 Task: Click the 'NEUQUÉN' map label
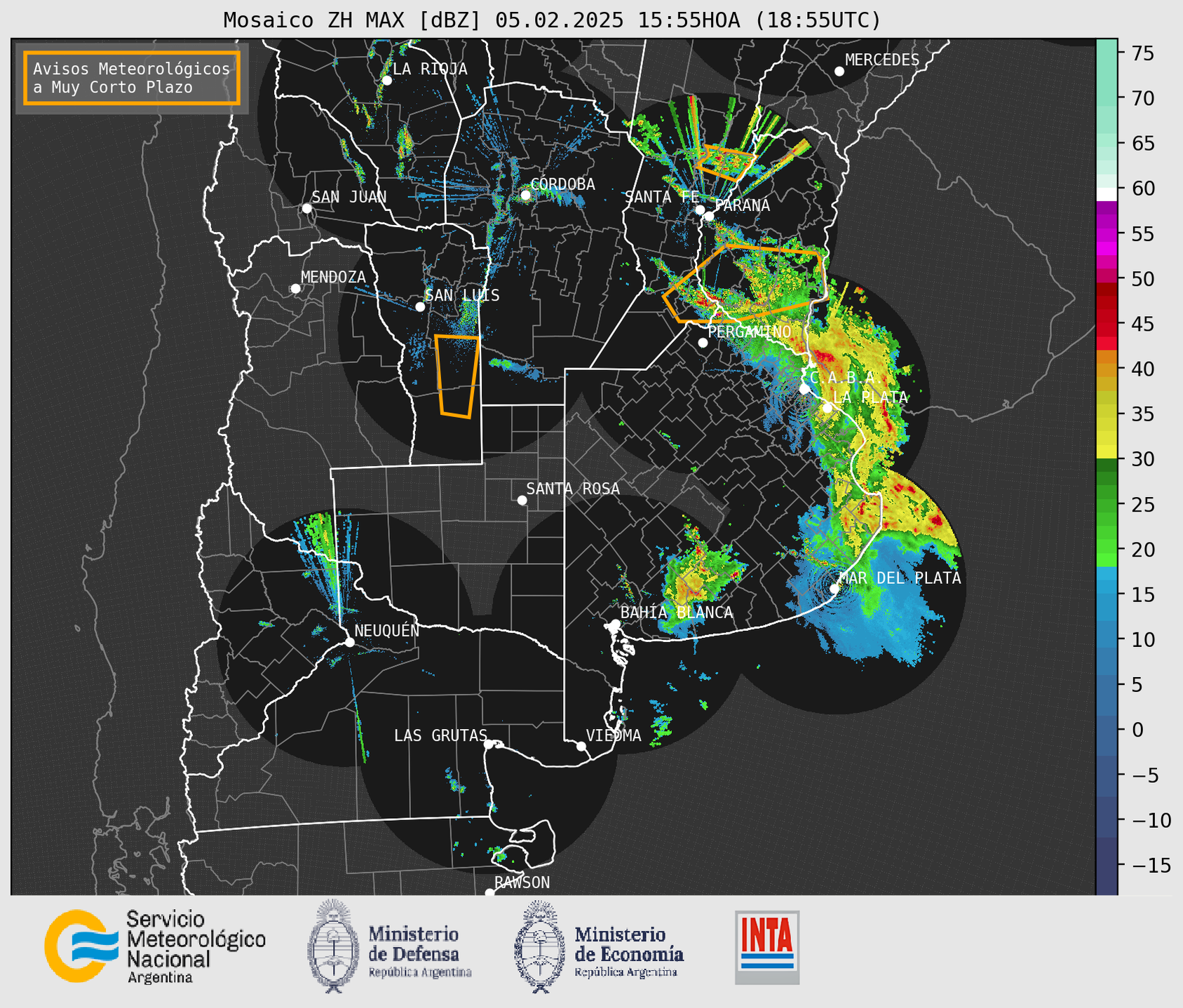(386, 630)
